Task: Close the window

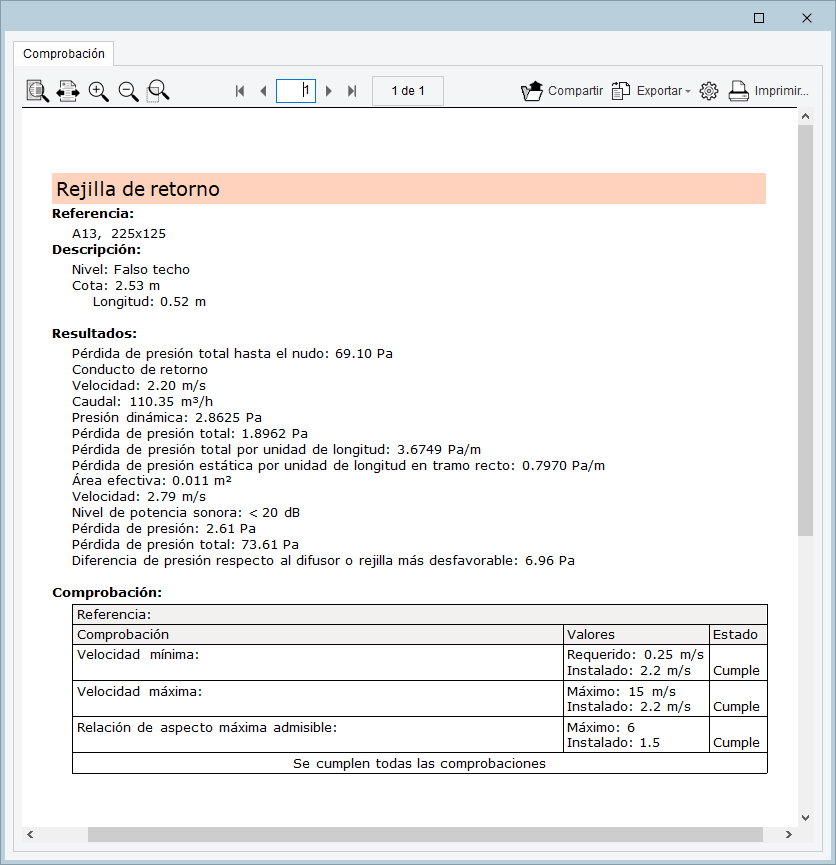Action: pyautogui.click(x=807, y=18)
